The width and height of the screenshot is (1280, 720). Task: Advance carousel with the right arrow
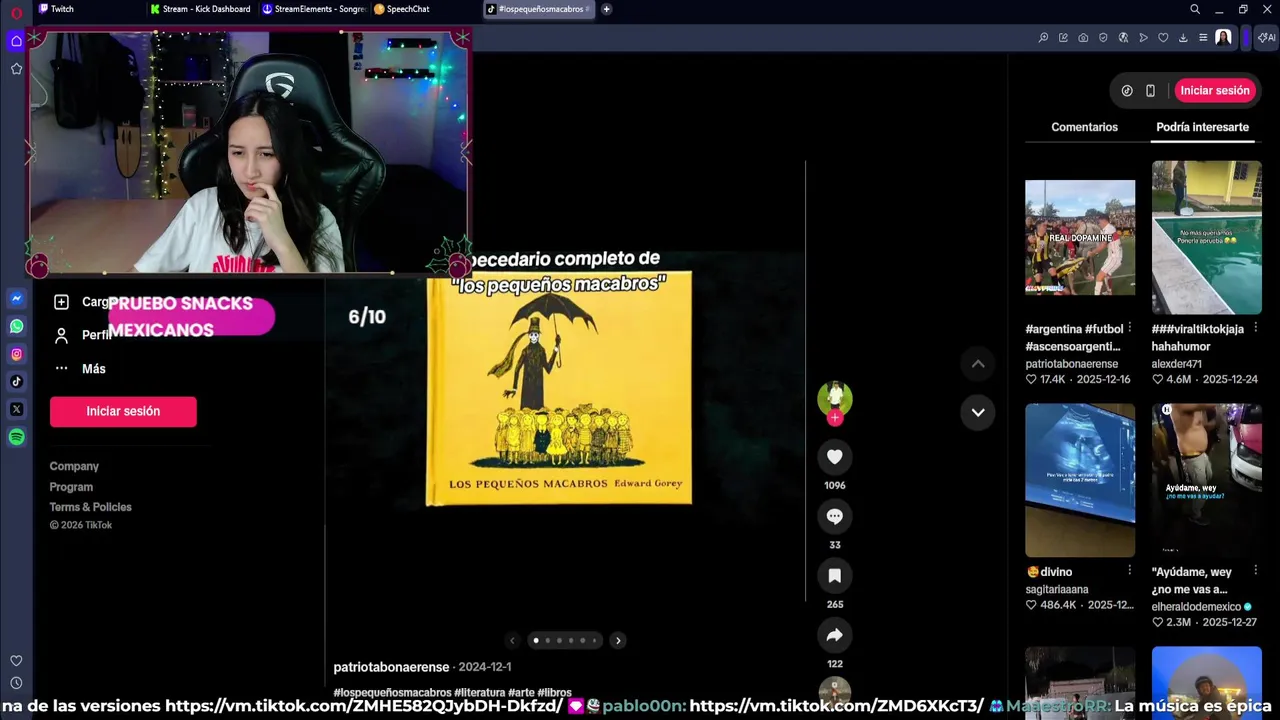(618, 641)
